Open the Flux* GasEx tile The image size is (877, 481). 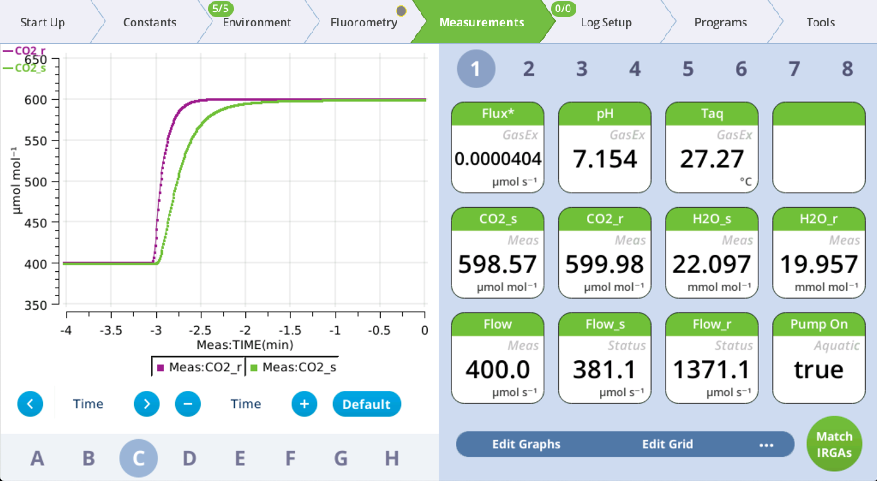pos(497,146)
